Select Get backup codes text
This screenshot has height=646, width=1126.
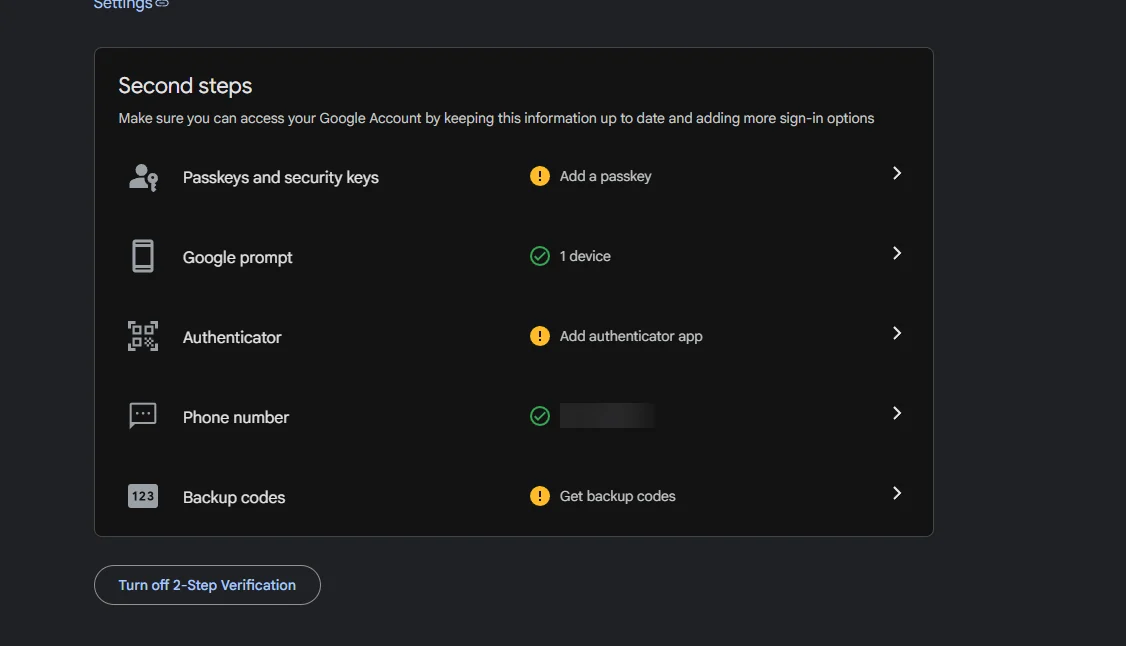(618, 496)
